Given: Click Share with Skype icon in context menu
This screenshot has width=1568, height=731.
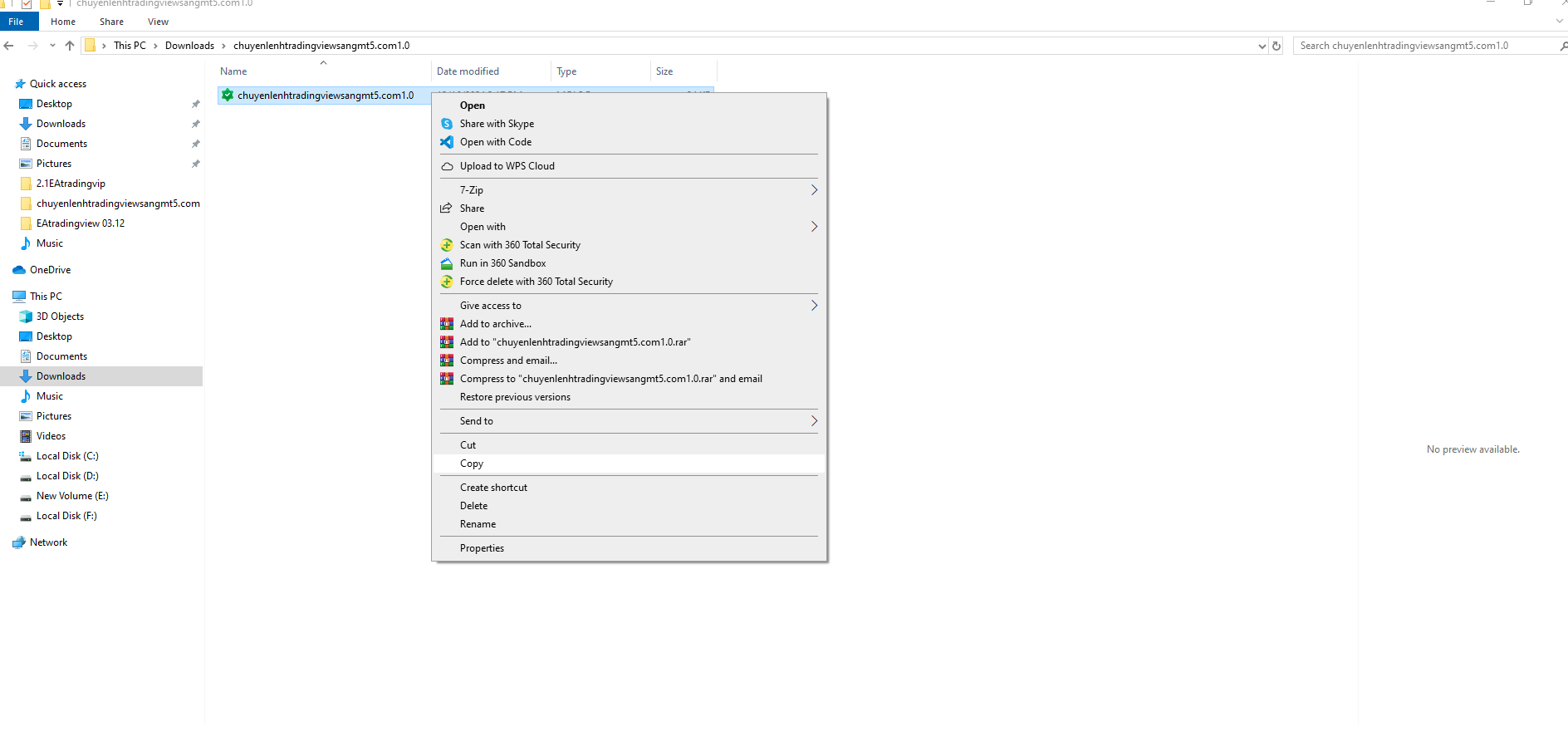Looking at the screenshot, I should 447,124.
